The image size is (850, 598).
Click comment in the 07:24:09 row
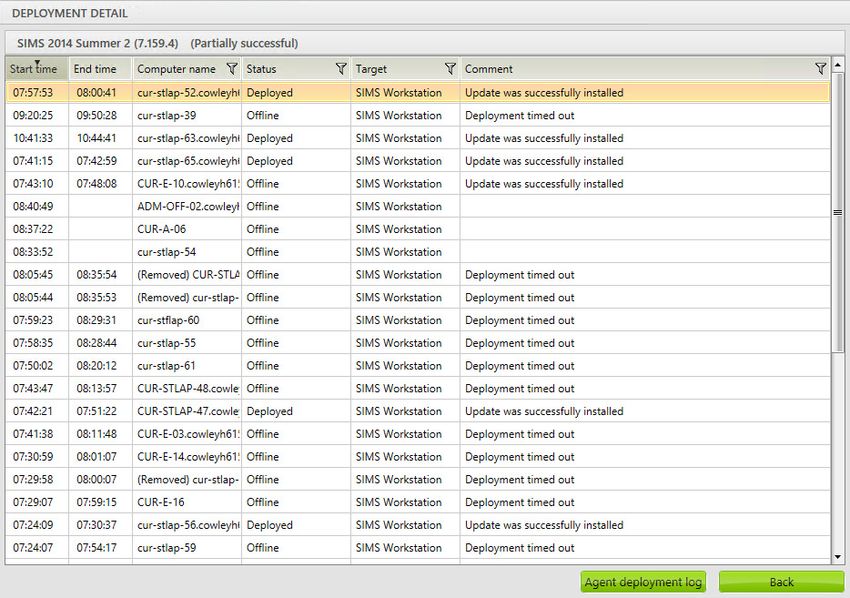click(x=544, y=525)
